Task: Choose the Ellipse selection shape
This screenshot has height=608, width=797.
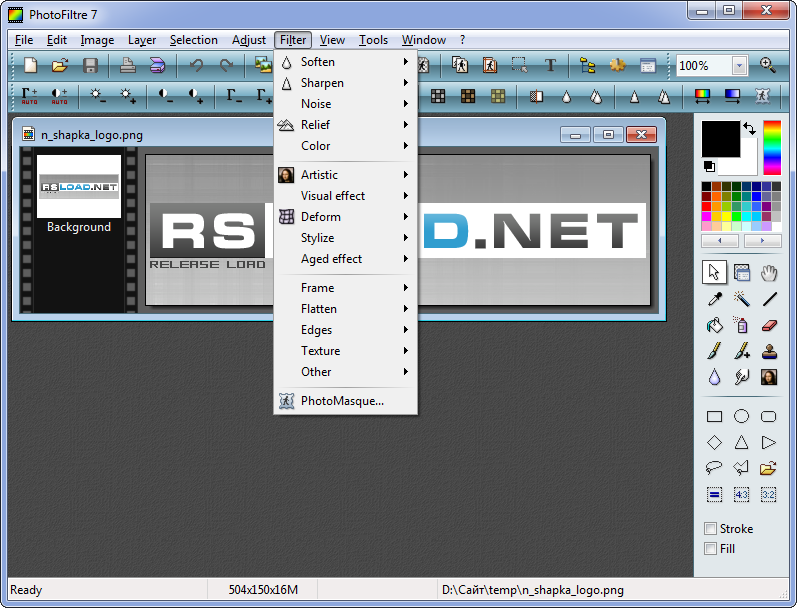Action: tap(742, 416)
